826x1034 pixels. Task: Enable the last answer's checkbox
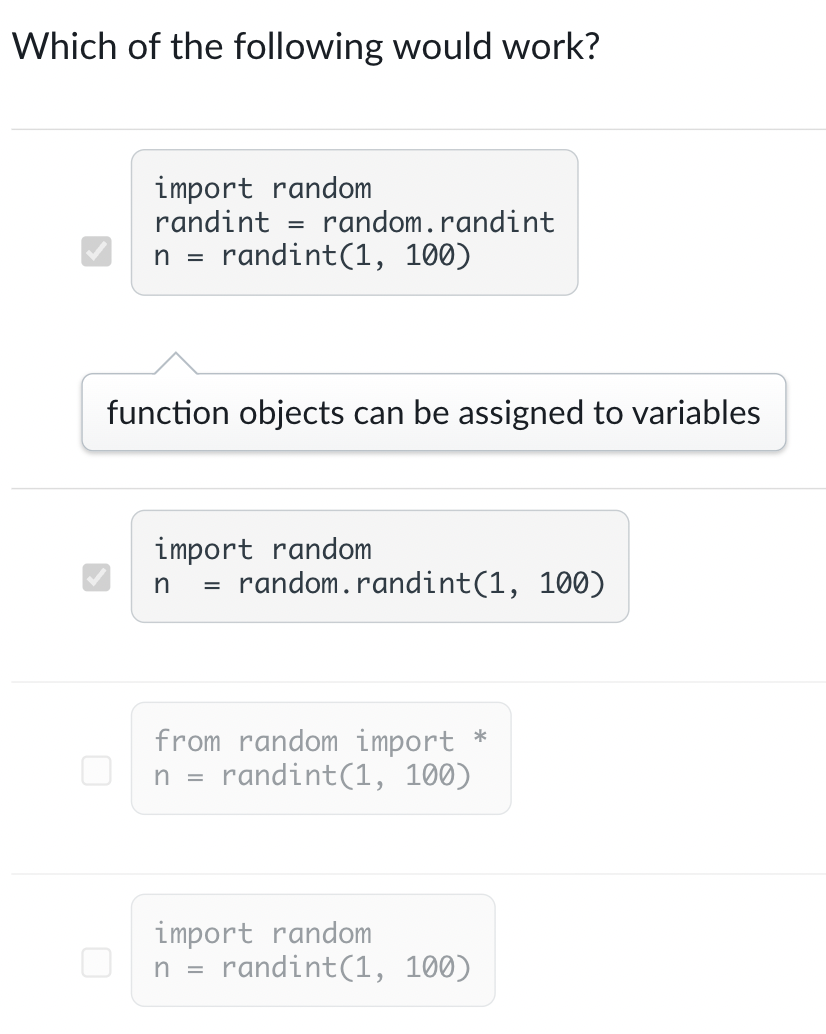pos(96,962)
